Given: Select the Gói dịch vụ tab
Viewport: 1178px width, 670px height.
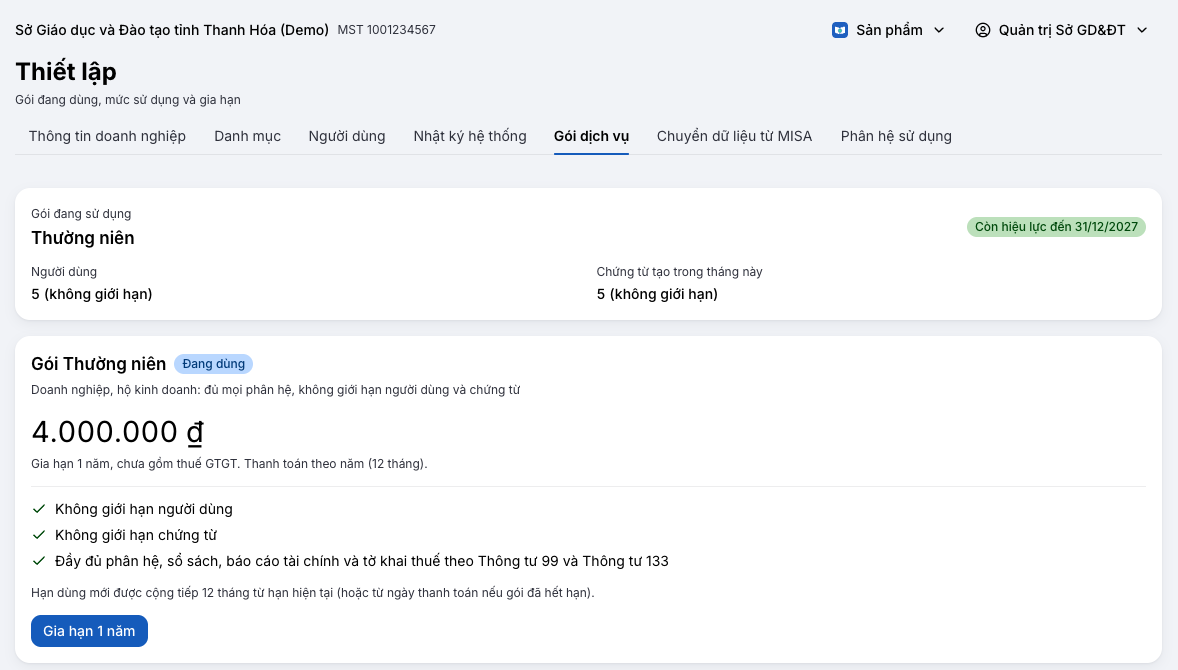Looking at the screenshot, I should click(x=591, y=136).
